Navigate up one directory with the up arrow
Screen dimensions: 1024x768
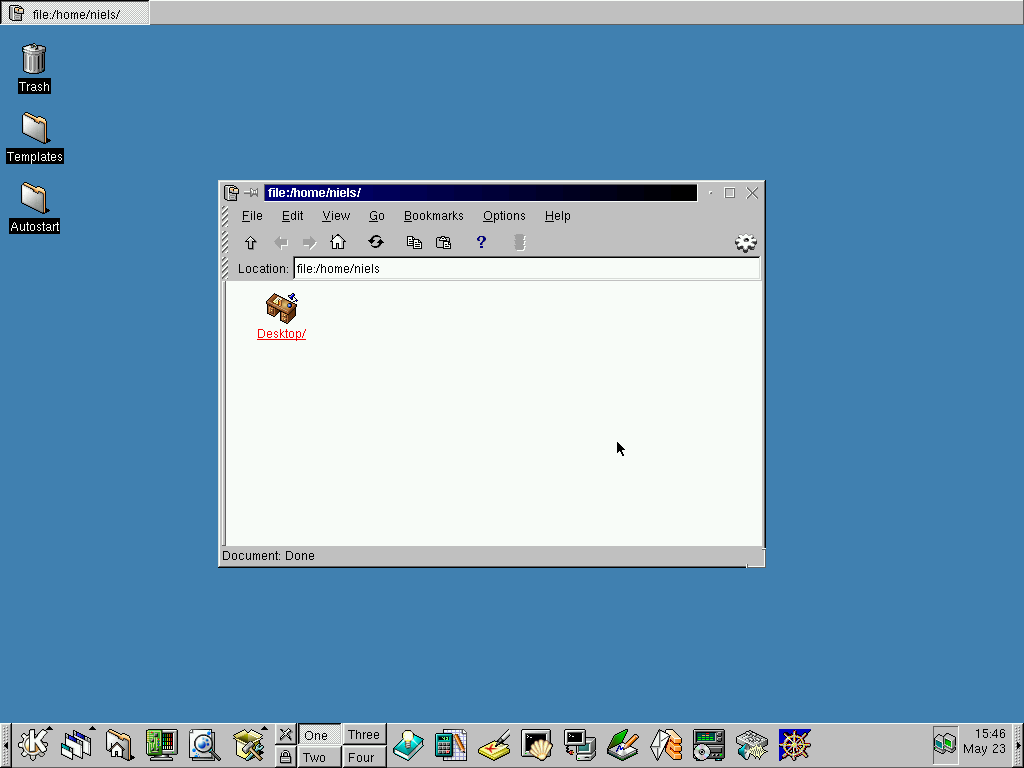pos(251,242)
